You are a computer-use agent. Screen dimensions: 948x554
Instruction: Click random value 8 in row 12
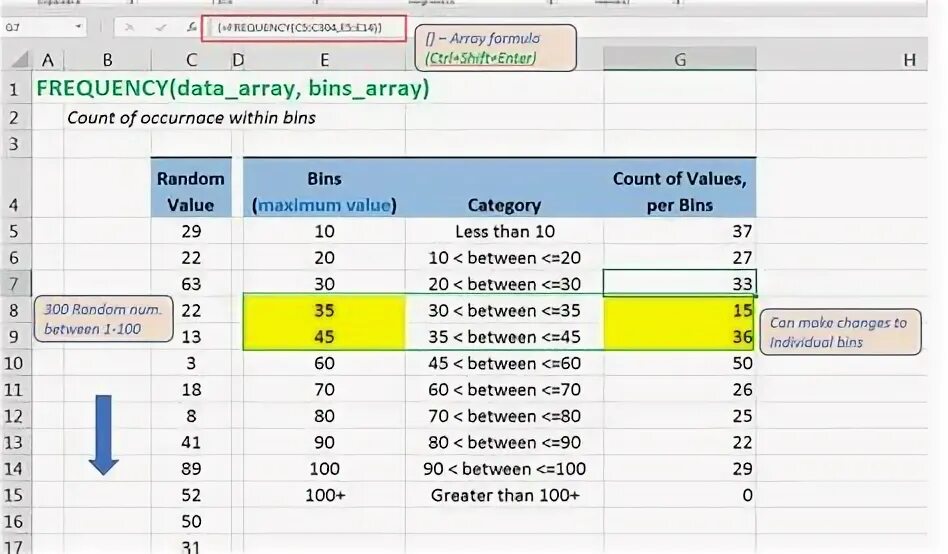coord(191,416)
